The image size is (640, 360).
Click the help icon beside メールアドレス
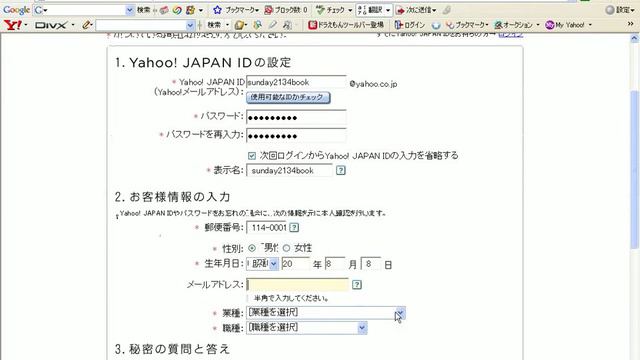pos(357,284)
